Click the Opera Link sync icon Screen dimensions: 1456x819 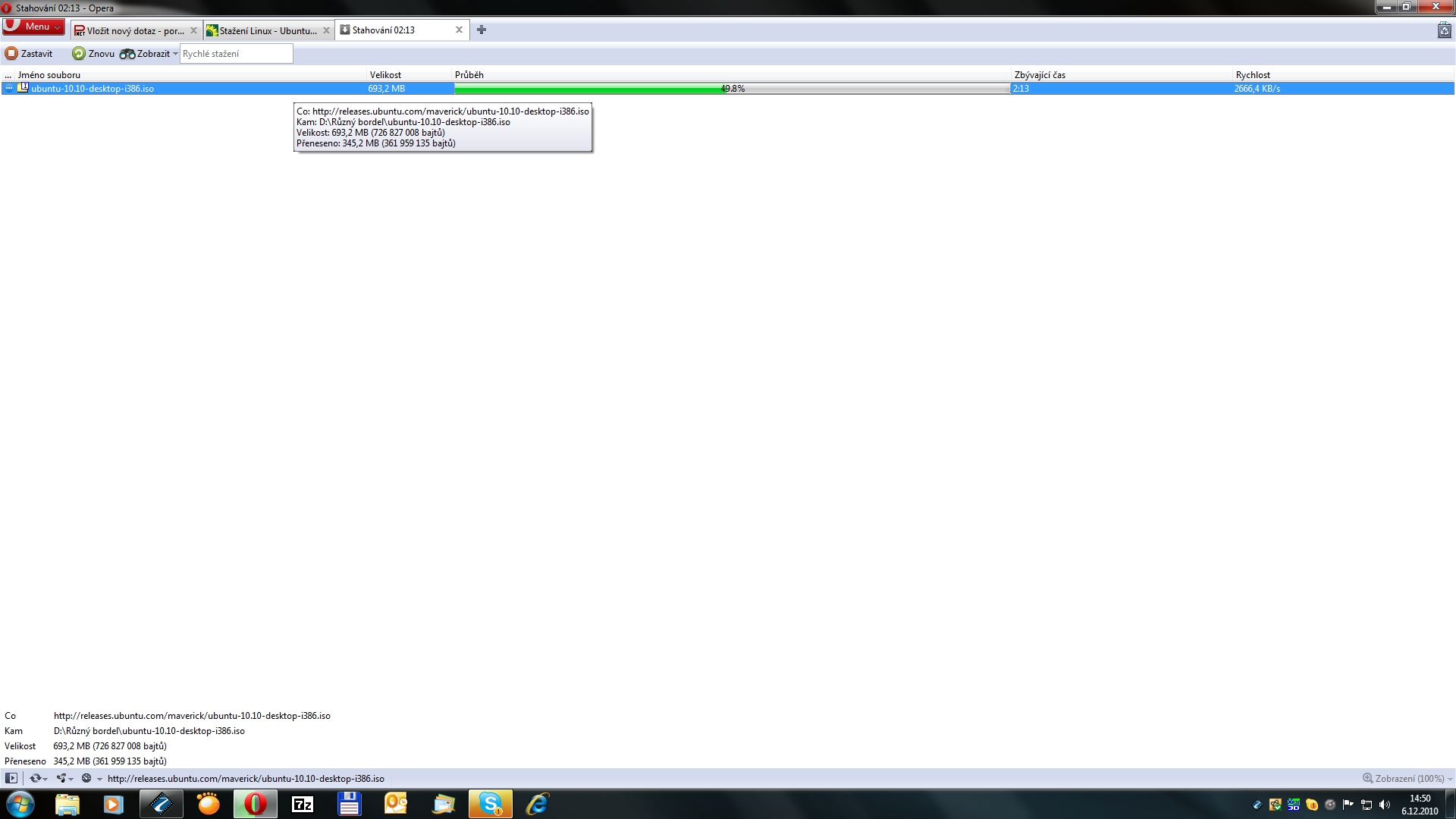[35, 778]
